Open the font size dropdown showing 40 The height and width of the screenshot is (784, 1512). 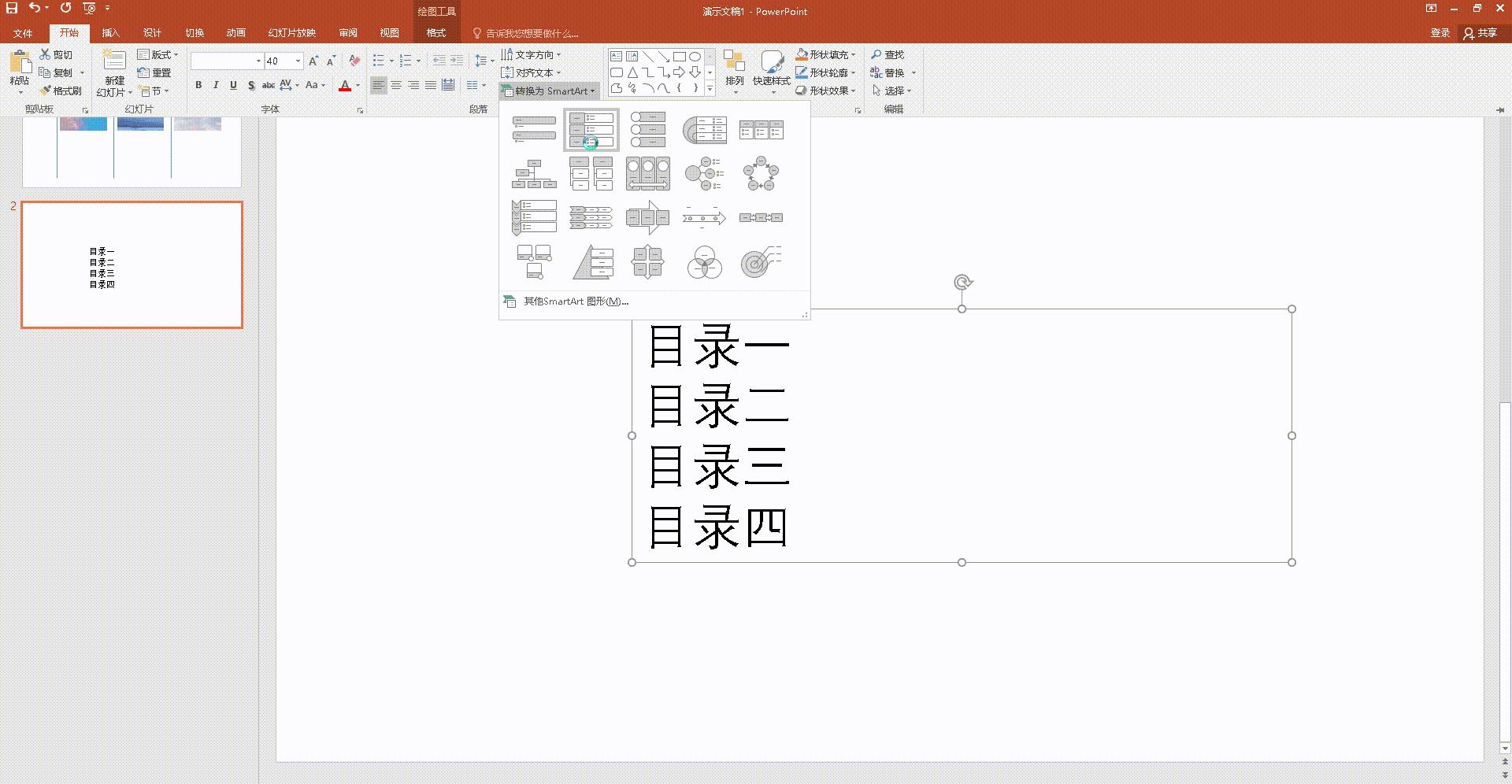pyautogui.click(x=296, y=61)
